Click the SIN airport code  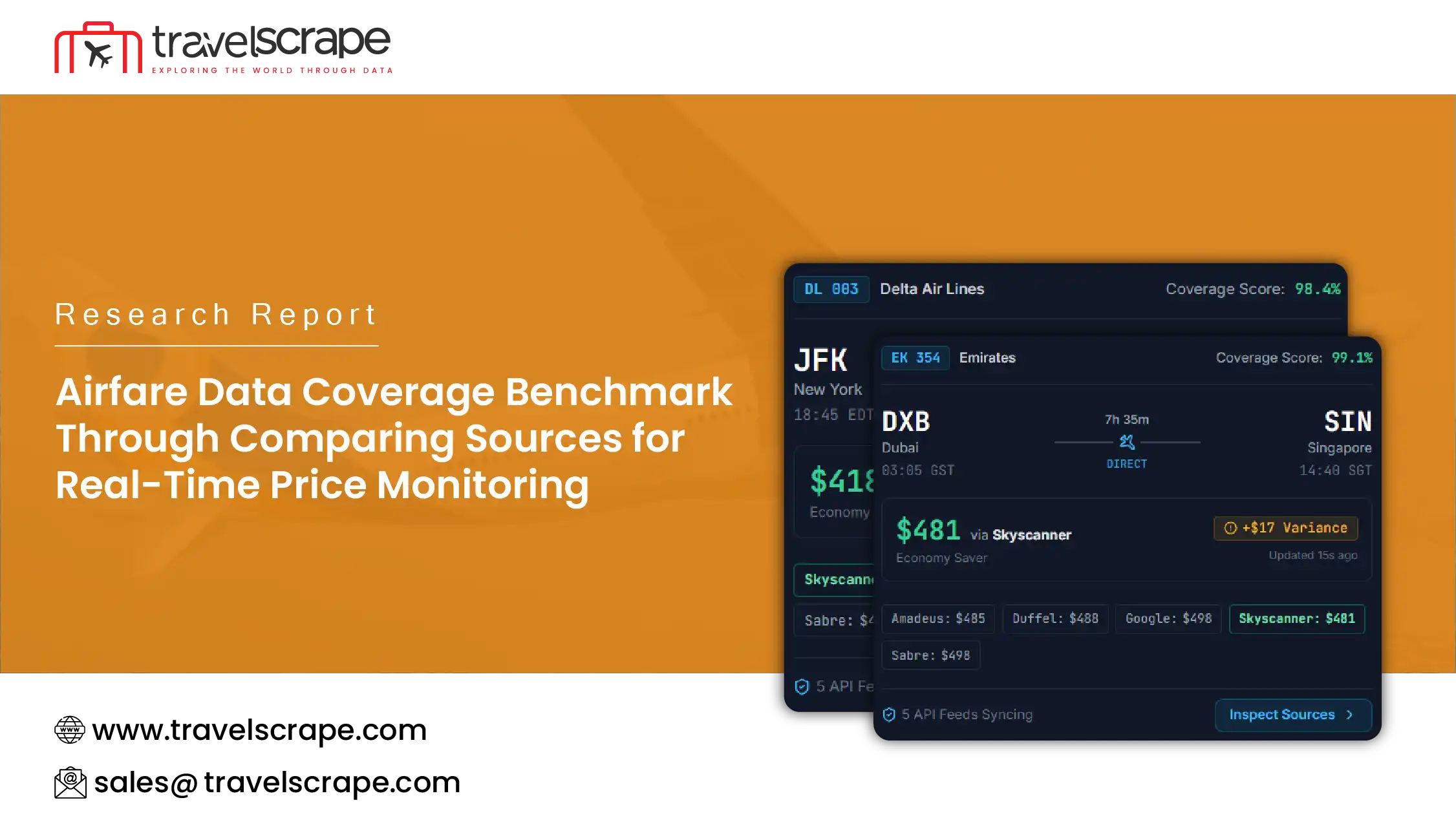point(1348,422)
